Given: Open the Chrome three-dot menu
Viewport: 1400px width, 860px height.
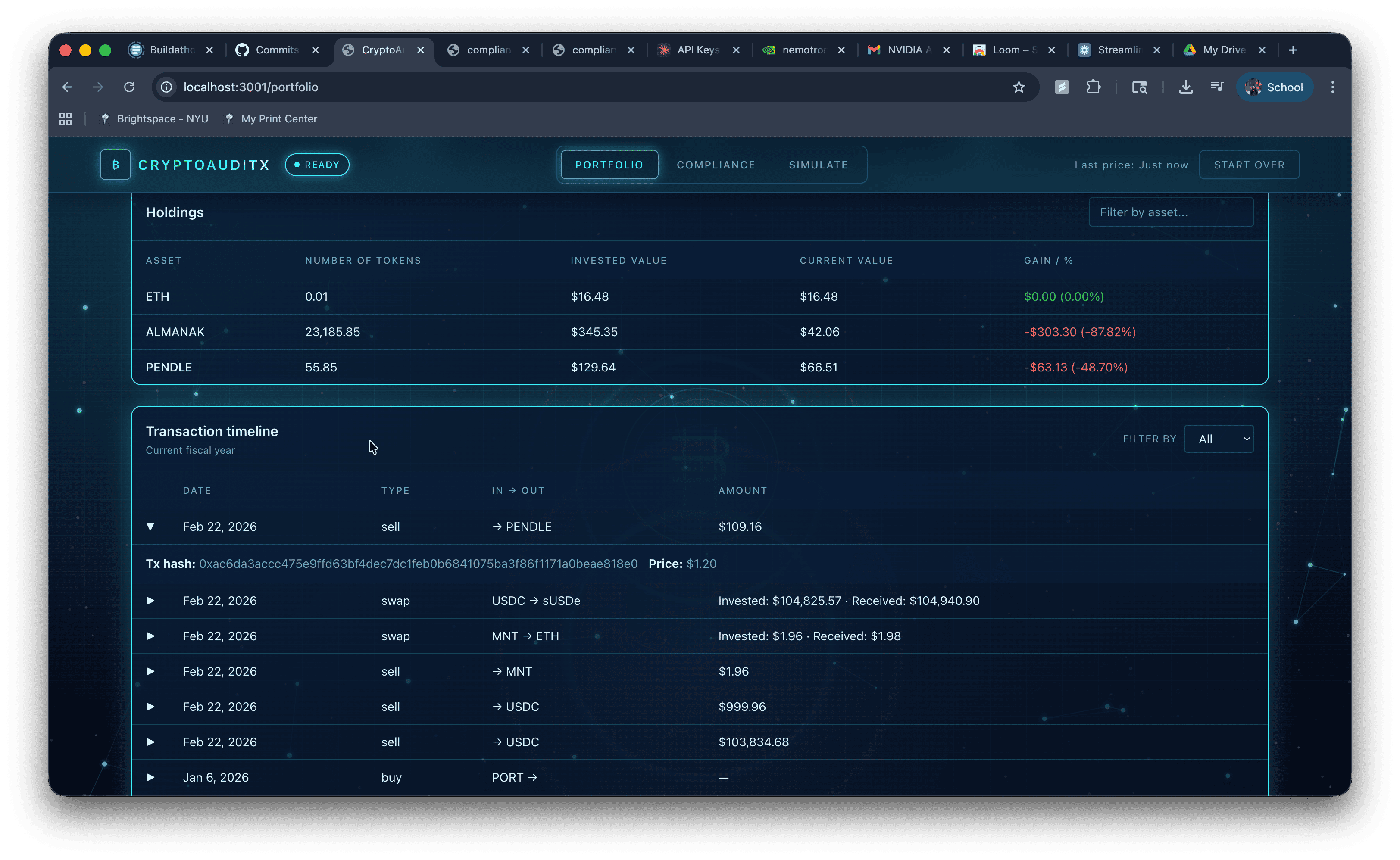Looking at the screenshot, I should point(1332,87).
